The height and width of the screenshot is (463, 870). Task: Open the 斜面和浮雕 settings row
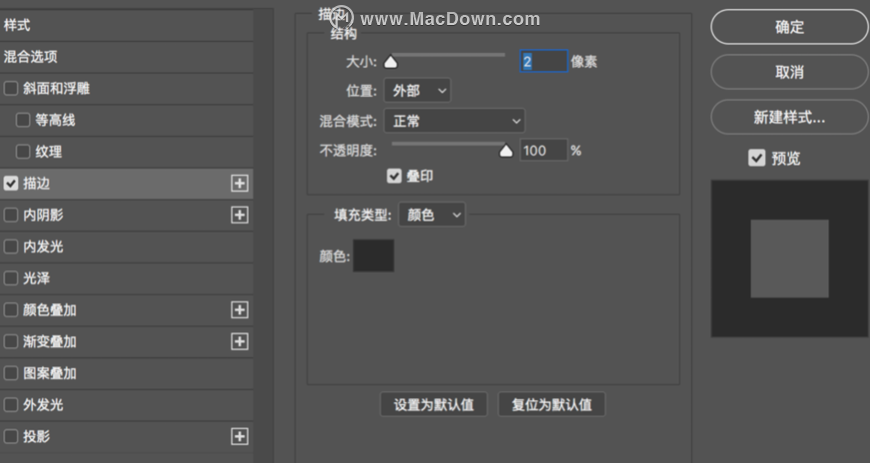click(127, 88)
